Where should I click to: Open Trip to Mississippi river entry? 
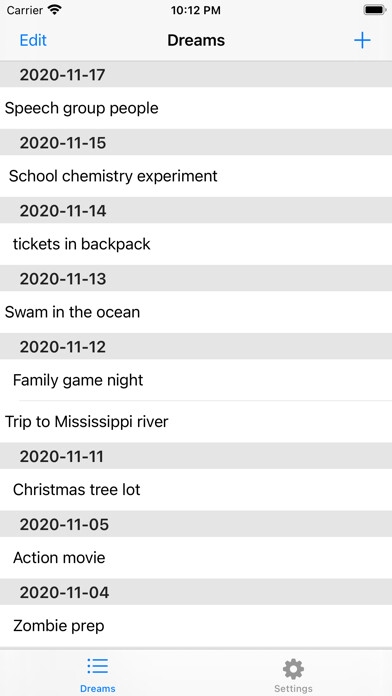[x=196, y=422]
